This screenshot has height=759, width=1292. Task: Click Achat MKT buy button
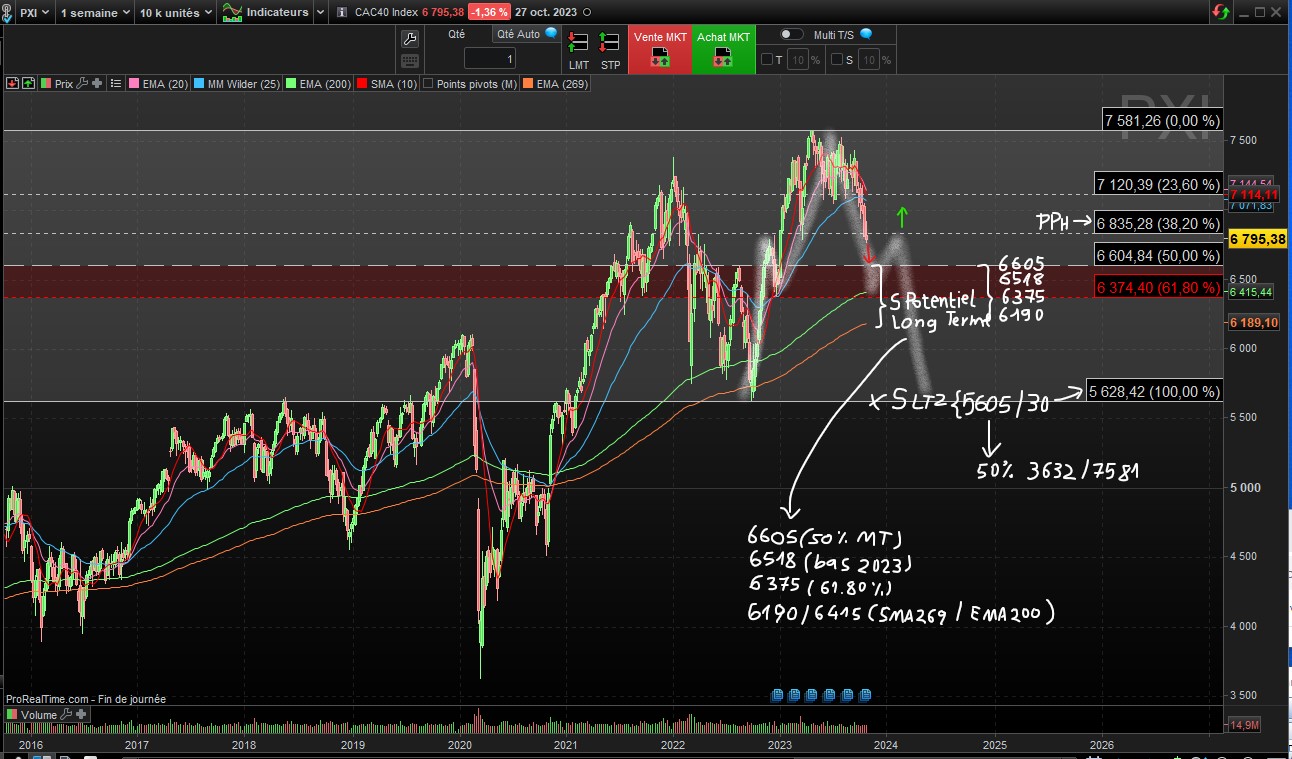(723, 50)
